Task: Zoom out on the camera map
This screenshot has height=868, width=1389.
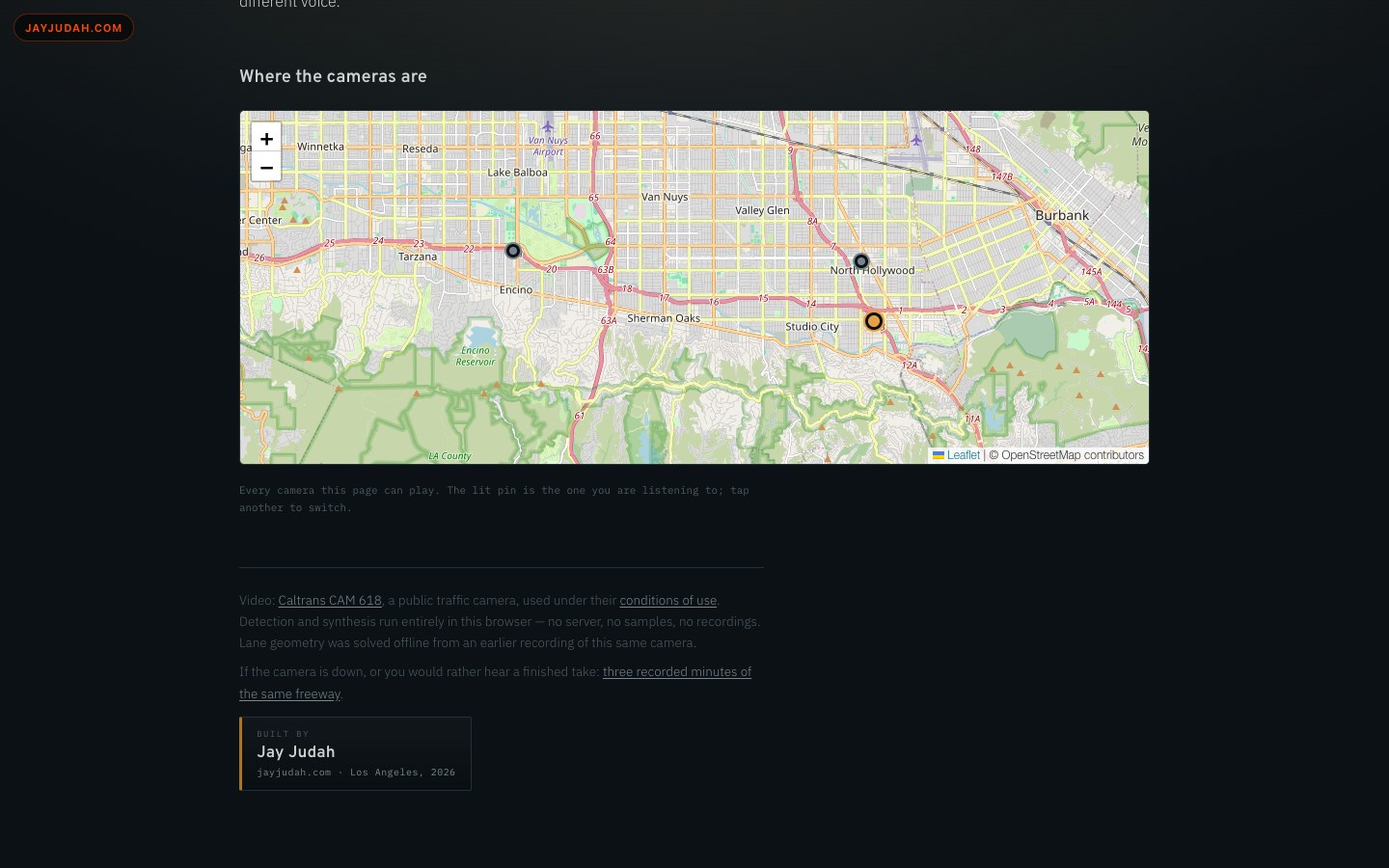Action: click(266, 167)
